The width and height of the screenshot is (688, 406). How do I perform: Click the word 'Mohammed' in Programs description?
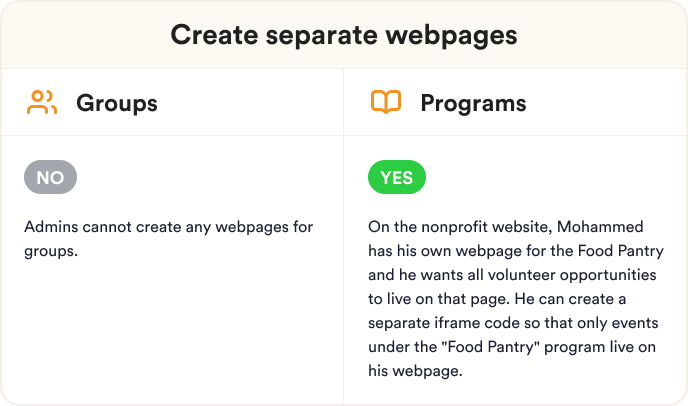(x=600, y=227)
